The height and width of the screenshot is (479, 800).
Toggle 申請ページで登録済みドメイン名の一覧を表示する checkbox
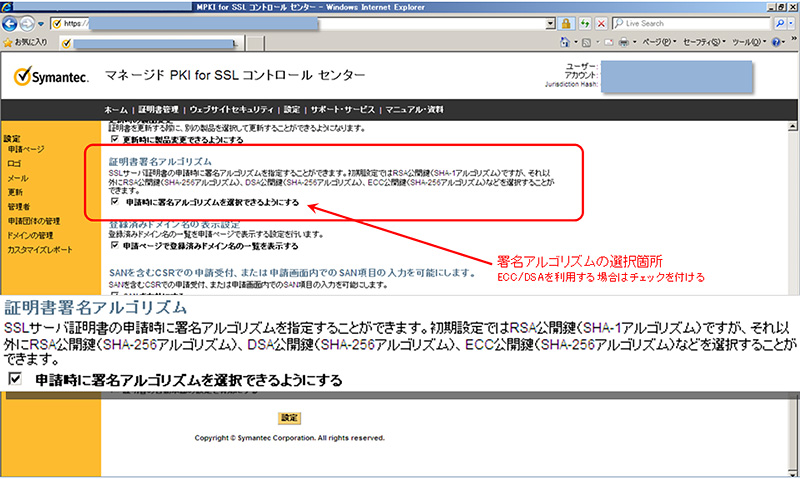[x=115, y=245]
